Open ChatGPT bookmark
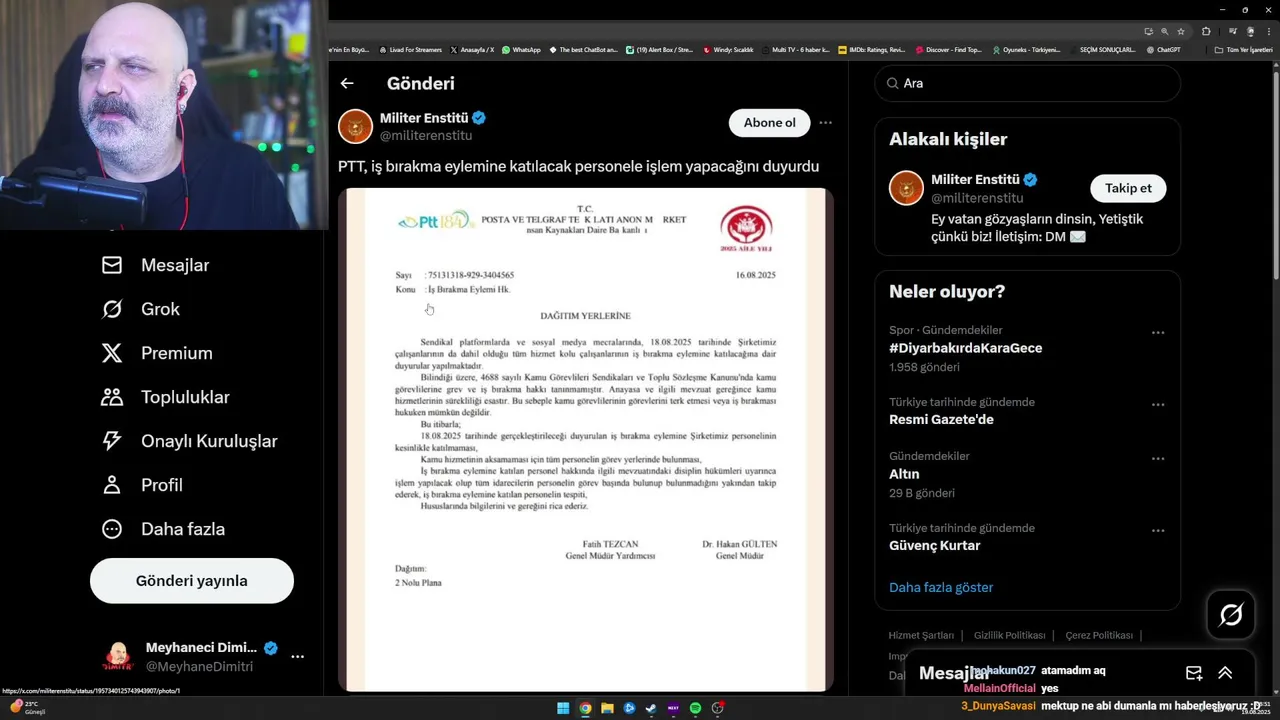This screenshot has width=1280, height=720. point(1163,50)
